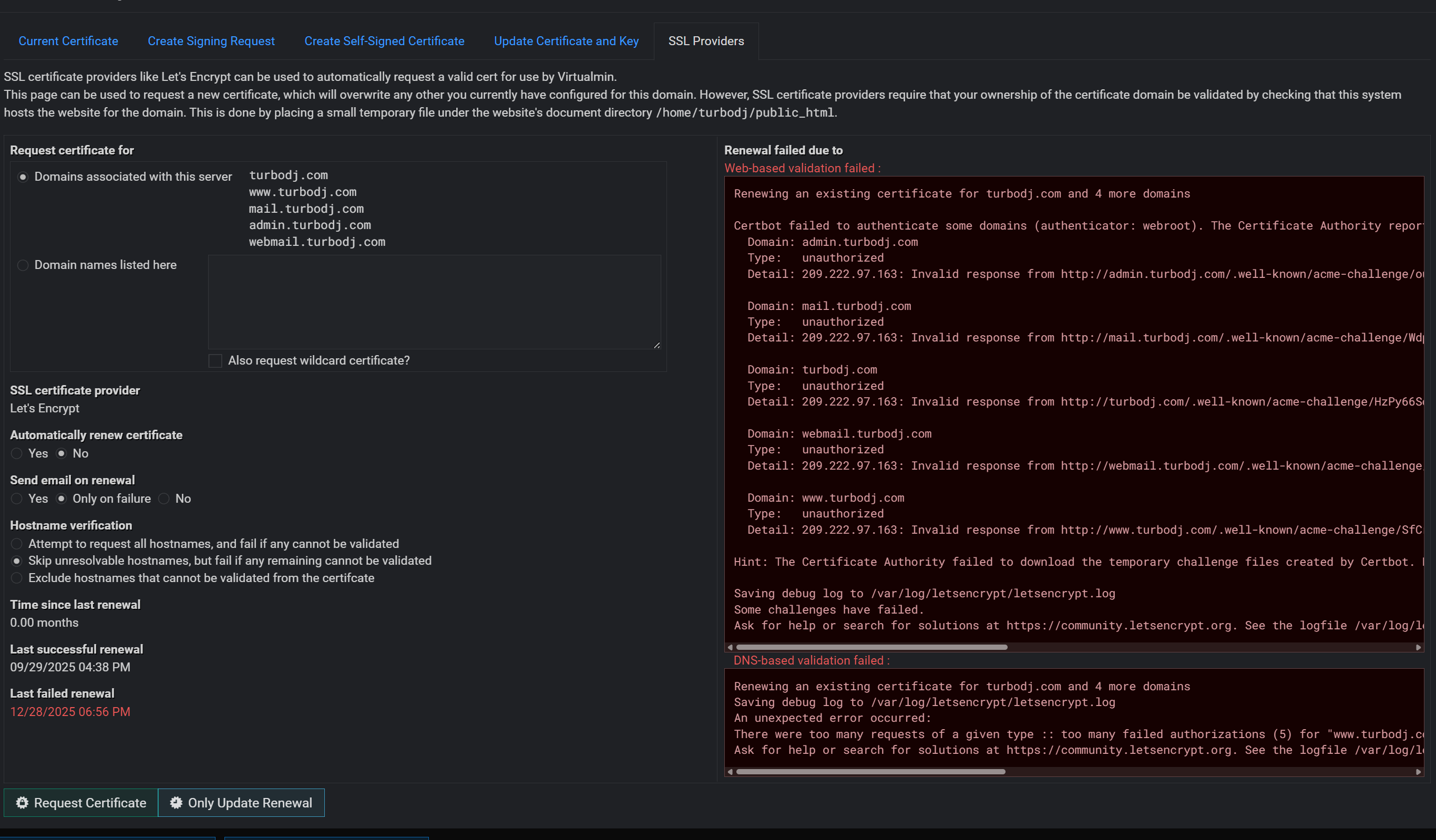Click the gear icon on Only Update Renewal
This screenshot has height=840, width=1436.
176,803
